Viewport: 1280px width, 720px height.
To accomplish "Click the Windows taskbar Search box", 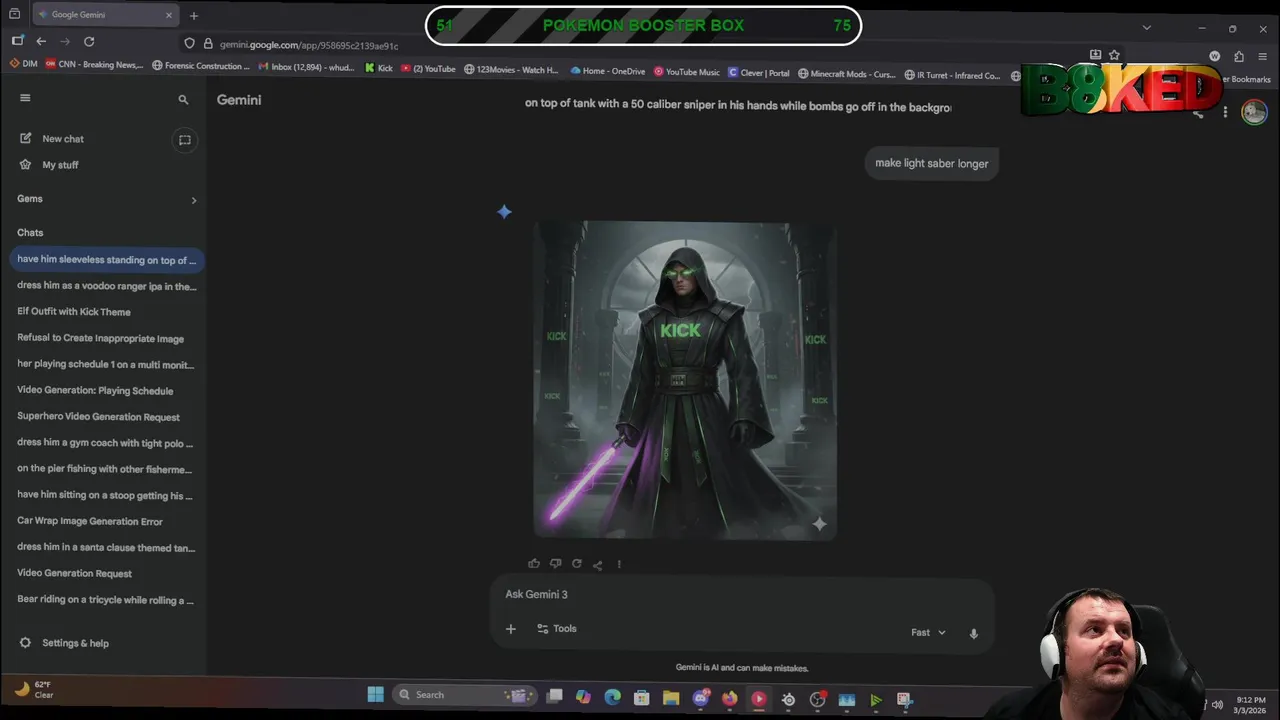I will 463,695.
